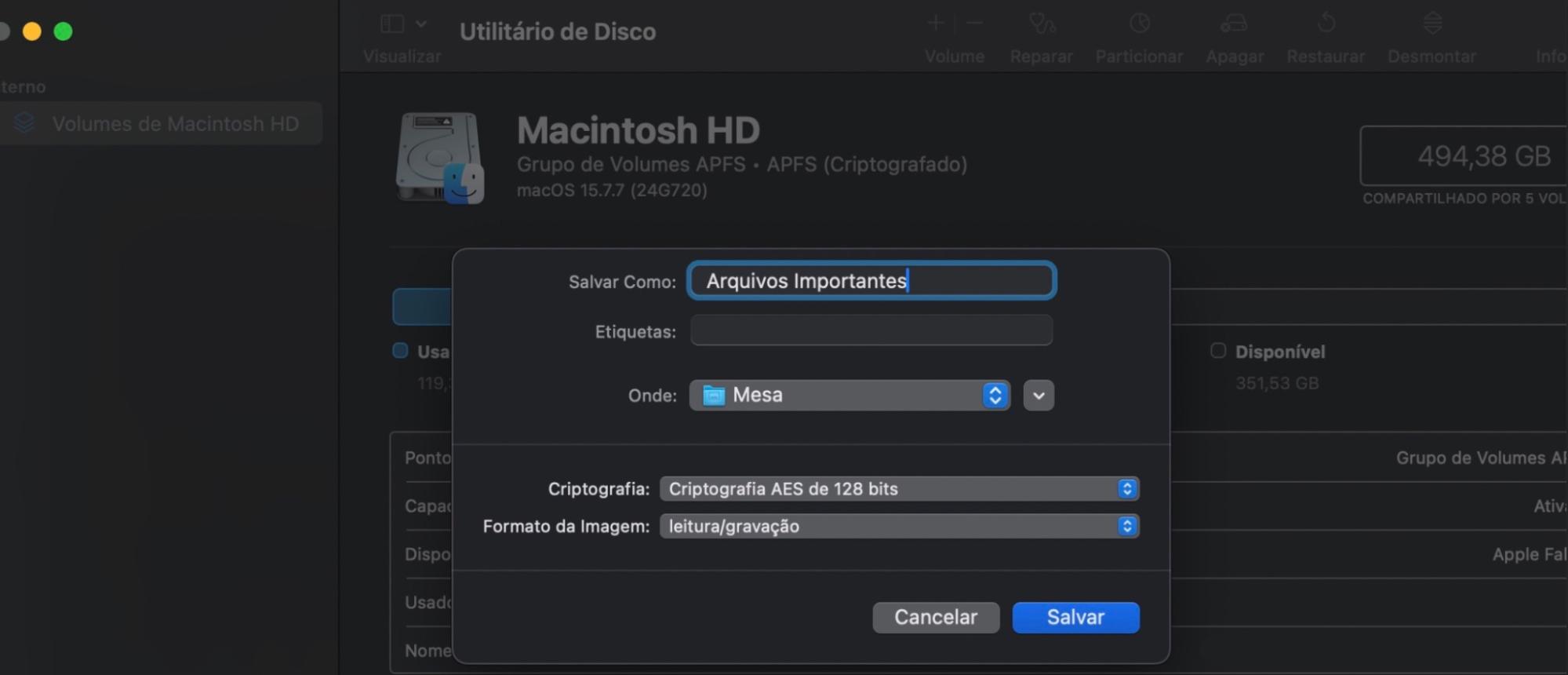Open the Criptografia dropdown
This screenshot has height=675, width=1568.
899,489
